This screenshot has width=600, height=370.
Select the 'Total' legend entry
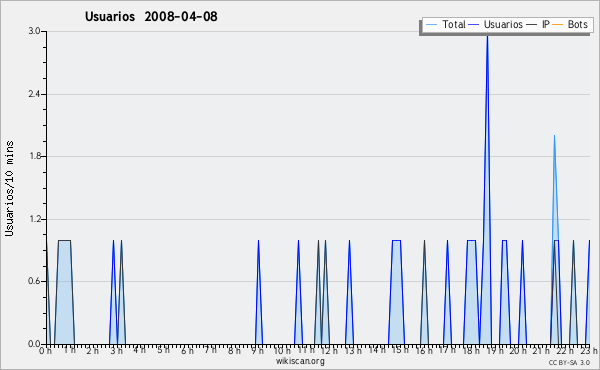tap(445, 24)
